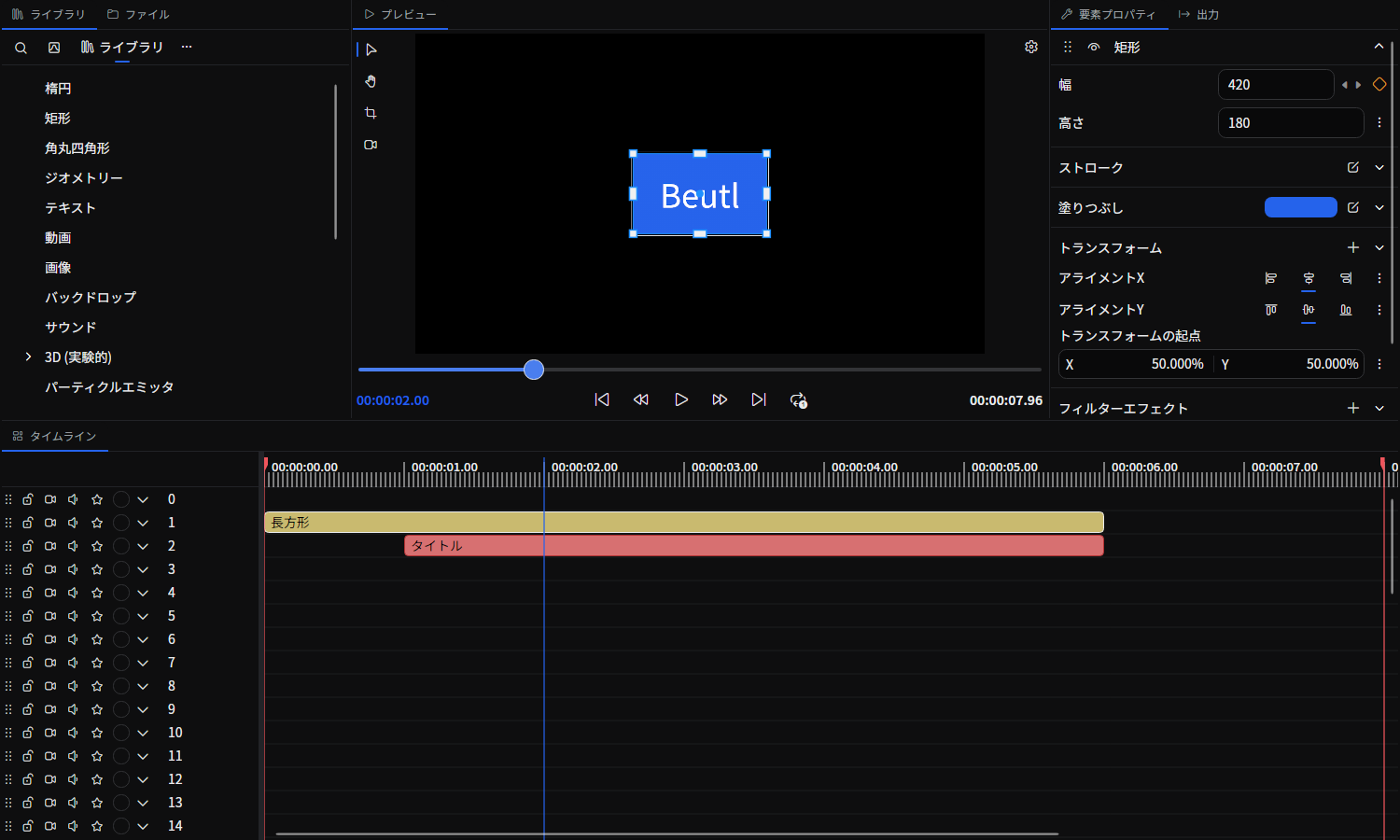Click the preview seek slider handle
This screenshot has height=840, width=1400.
point(534,370)
